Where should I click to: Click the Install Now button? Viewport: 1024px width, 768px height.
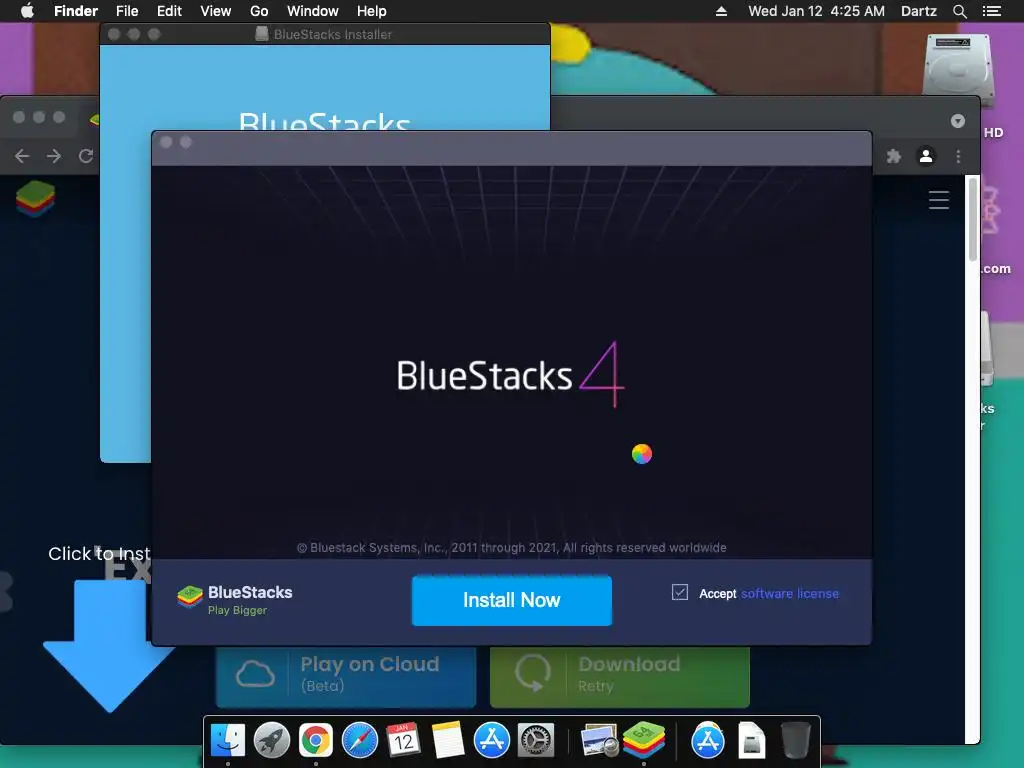[511, 600]
